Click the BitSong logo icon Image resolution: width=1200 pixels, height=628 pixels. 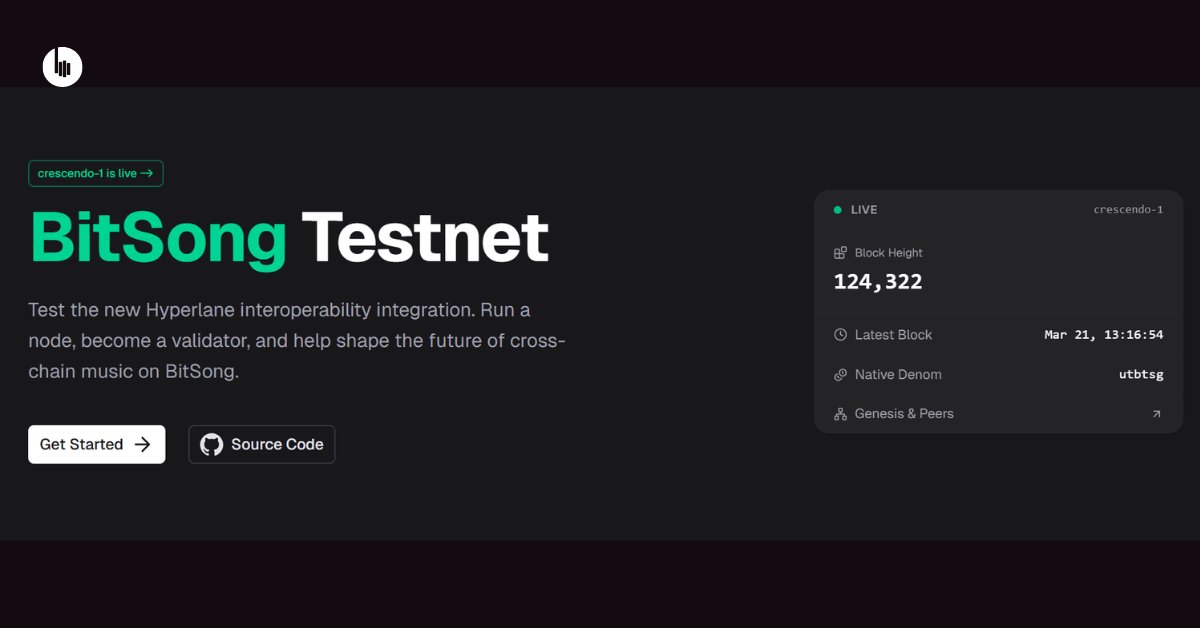[x=63, y=67]
